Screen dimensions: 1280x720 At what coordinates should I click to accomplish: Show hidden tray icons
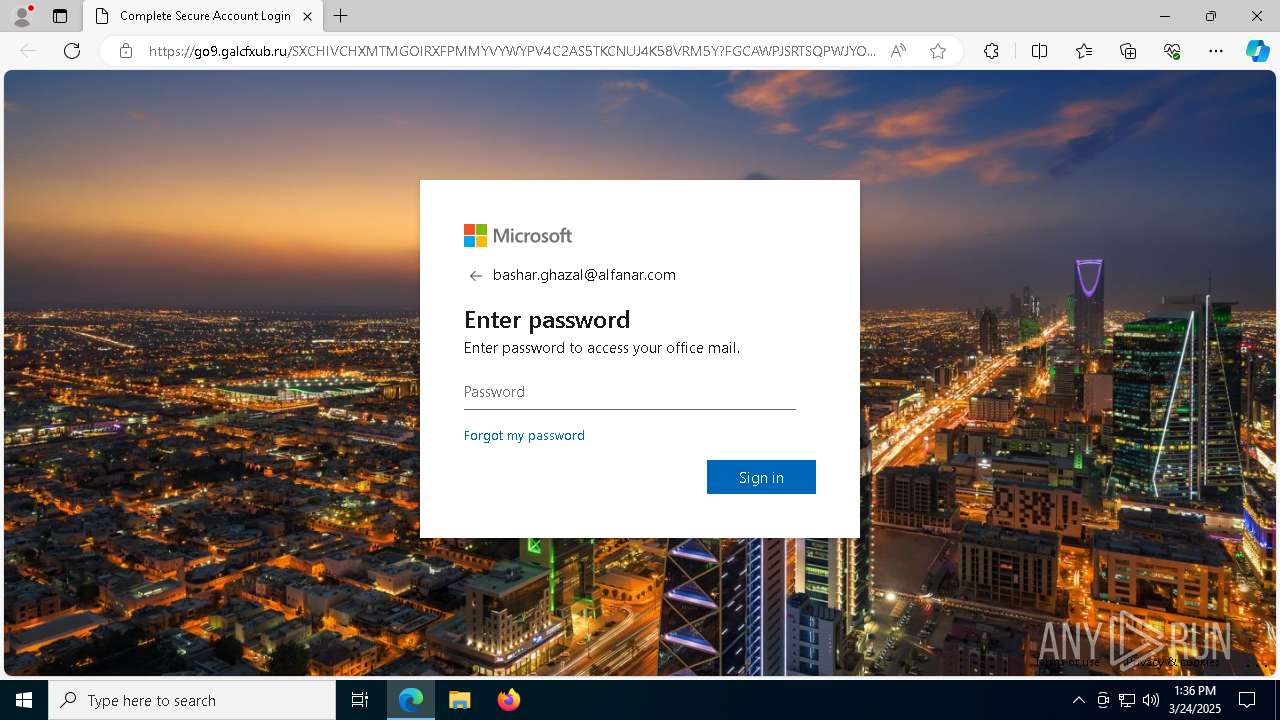(1078, 700)
